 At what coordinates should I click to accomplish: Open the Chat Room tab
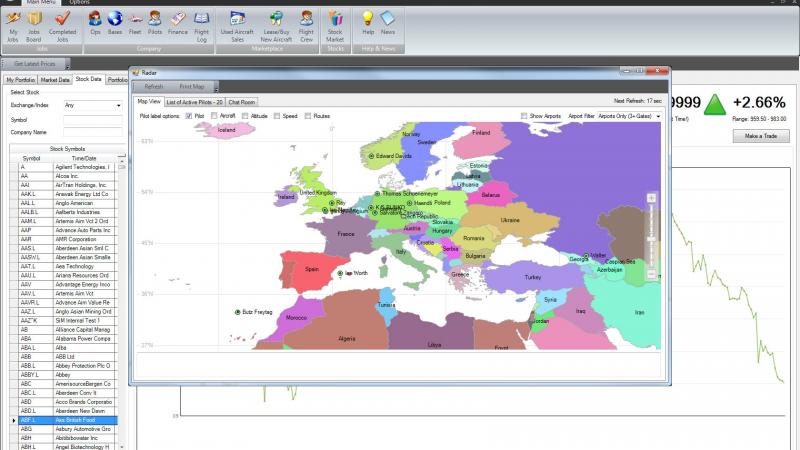click(242, 101)
